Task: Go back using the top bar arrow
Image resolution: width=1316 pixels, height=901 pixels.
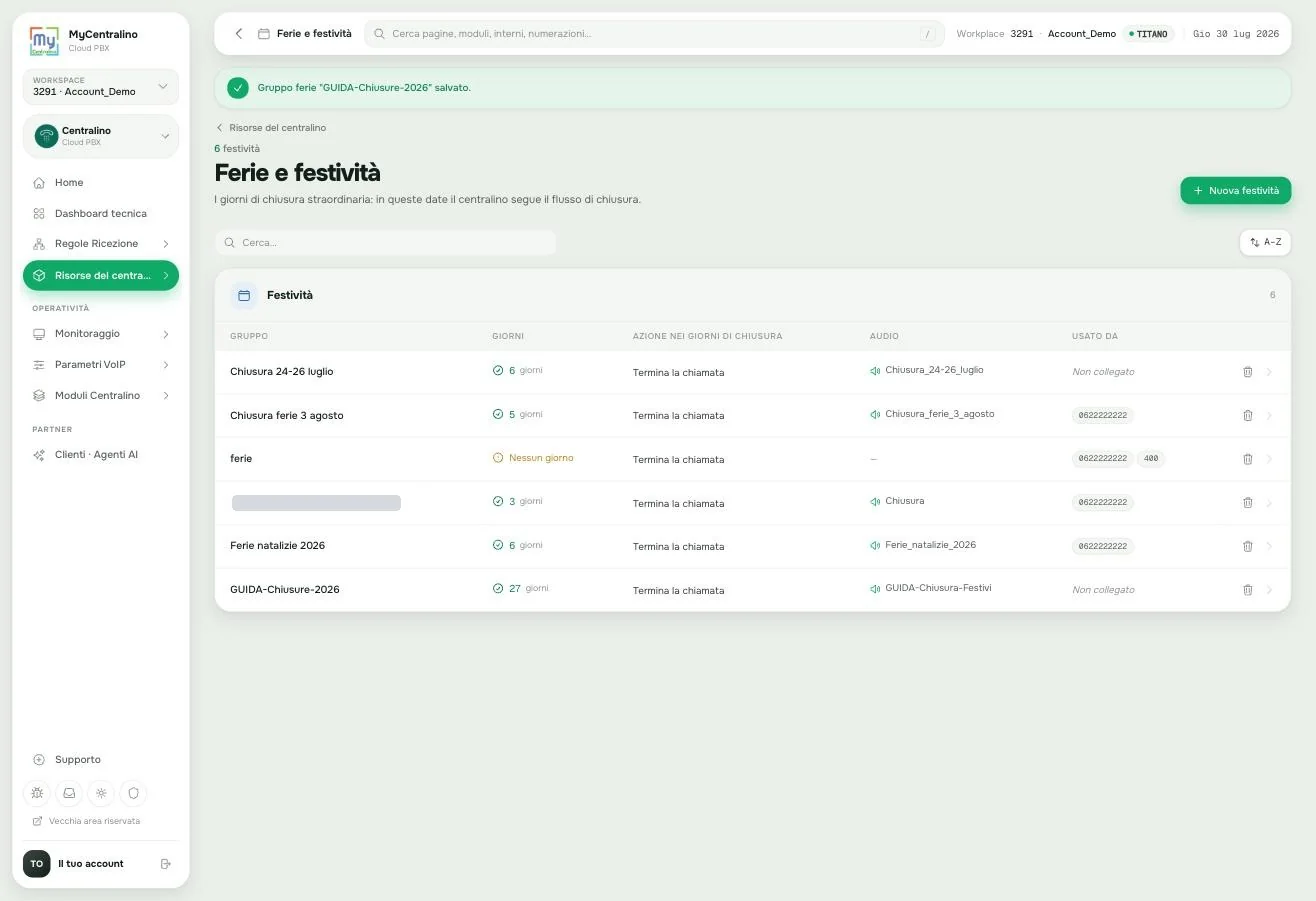Action: coord(238,34)
